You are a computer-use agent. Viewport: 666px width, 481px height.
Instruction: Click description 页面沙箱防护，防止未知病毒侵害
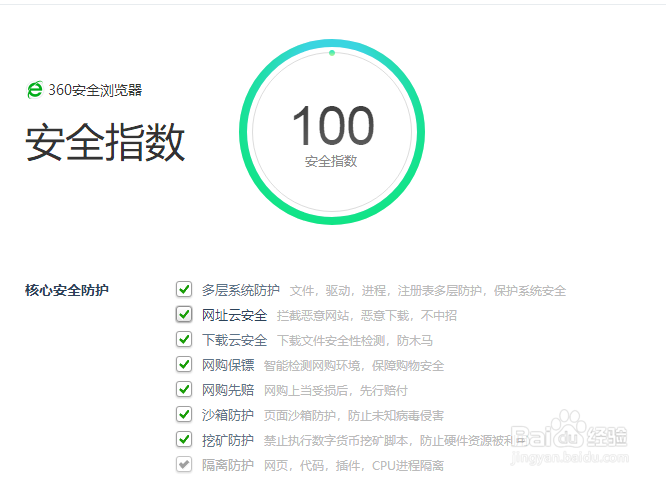tap(354, 416)
